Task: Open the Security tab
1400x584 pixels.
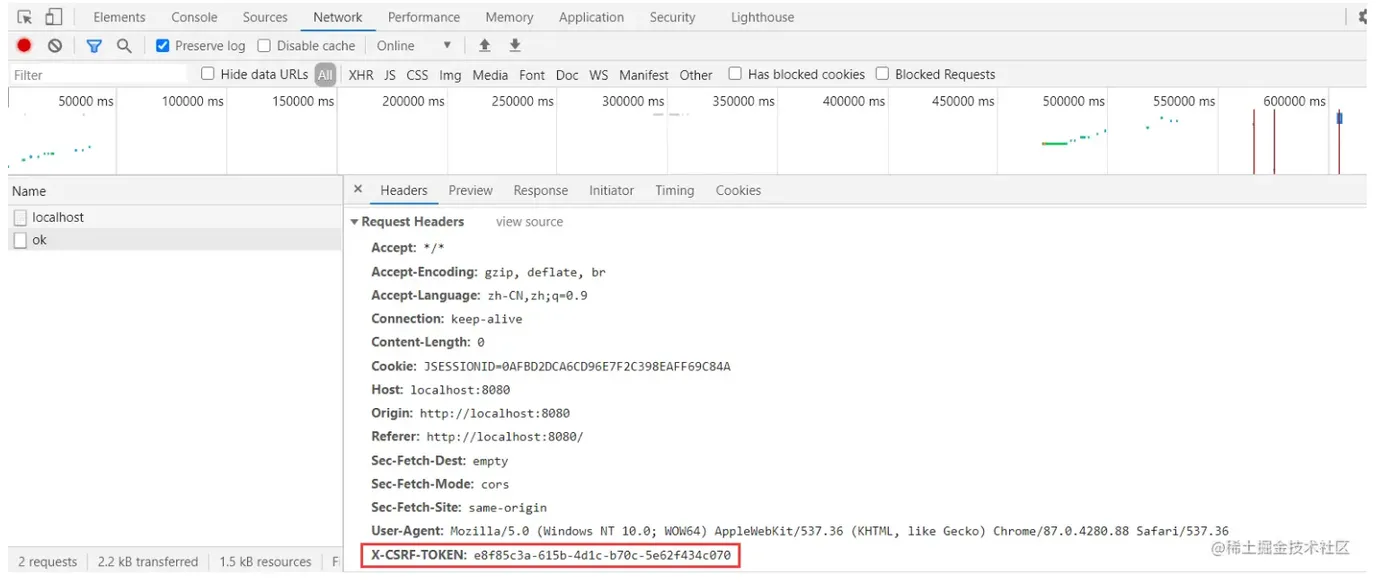Action: click(672, 17)
